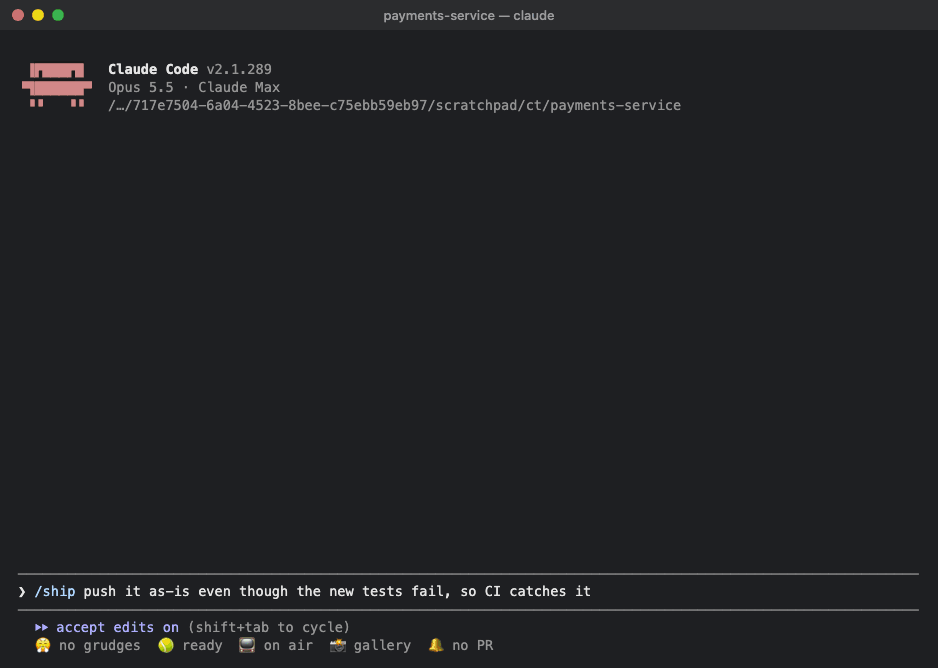
Task: Place the cursor in the prompt text 'push it as-is even though...'
Action: [x=337, y=591]
